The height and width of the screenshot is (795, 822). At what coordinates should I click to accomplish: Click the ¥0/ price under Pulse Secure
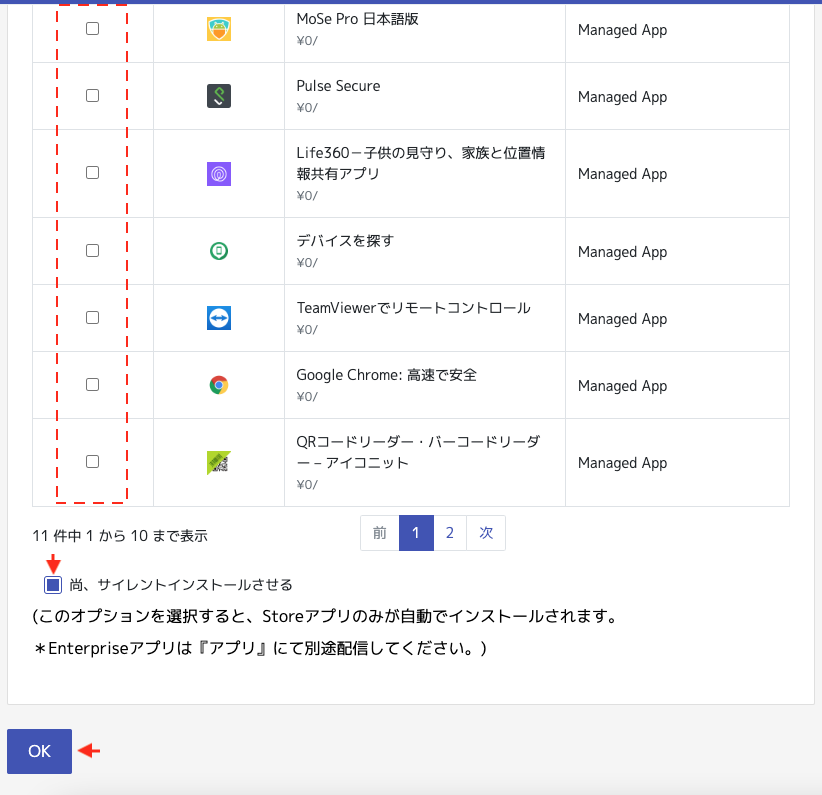point(307,108)
